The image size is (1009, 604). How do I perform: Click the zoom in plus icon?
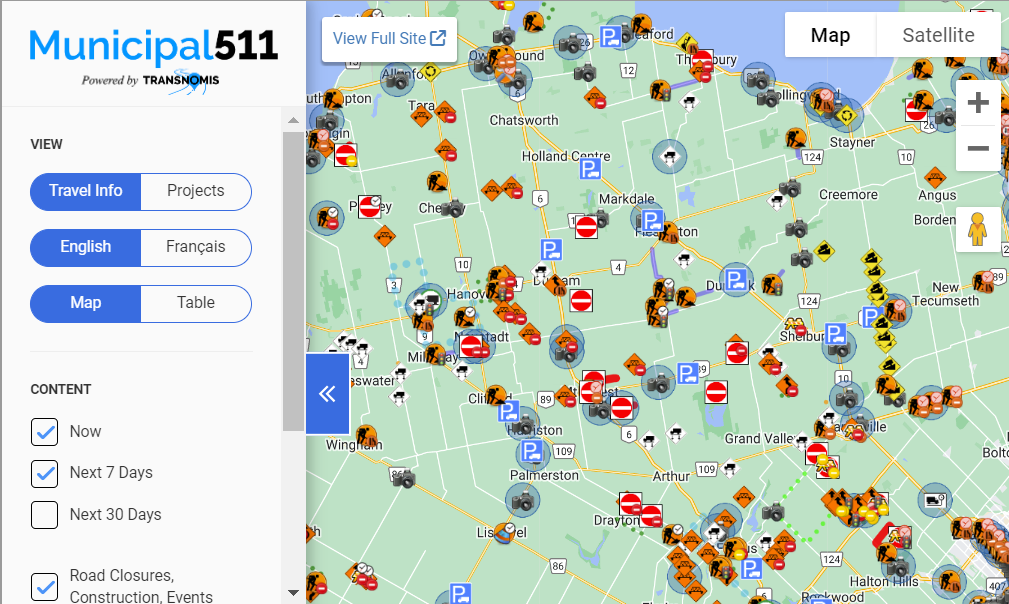(x=978, y=101)
